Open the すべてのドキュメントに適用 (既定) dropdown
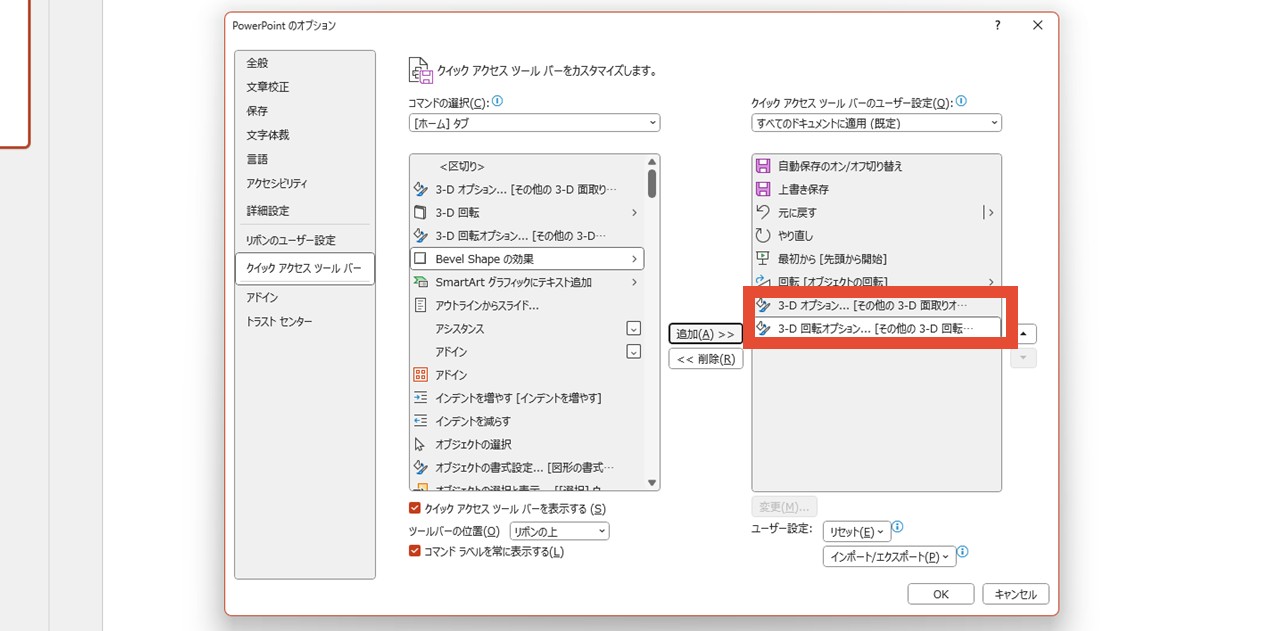 (x=877, y=123)
